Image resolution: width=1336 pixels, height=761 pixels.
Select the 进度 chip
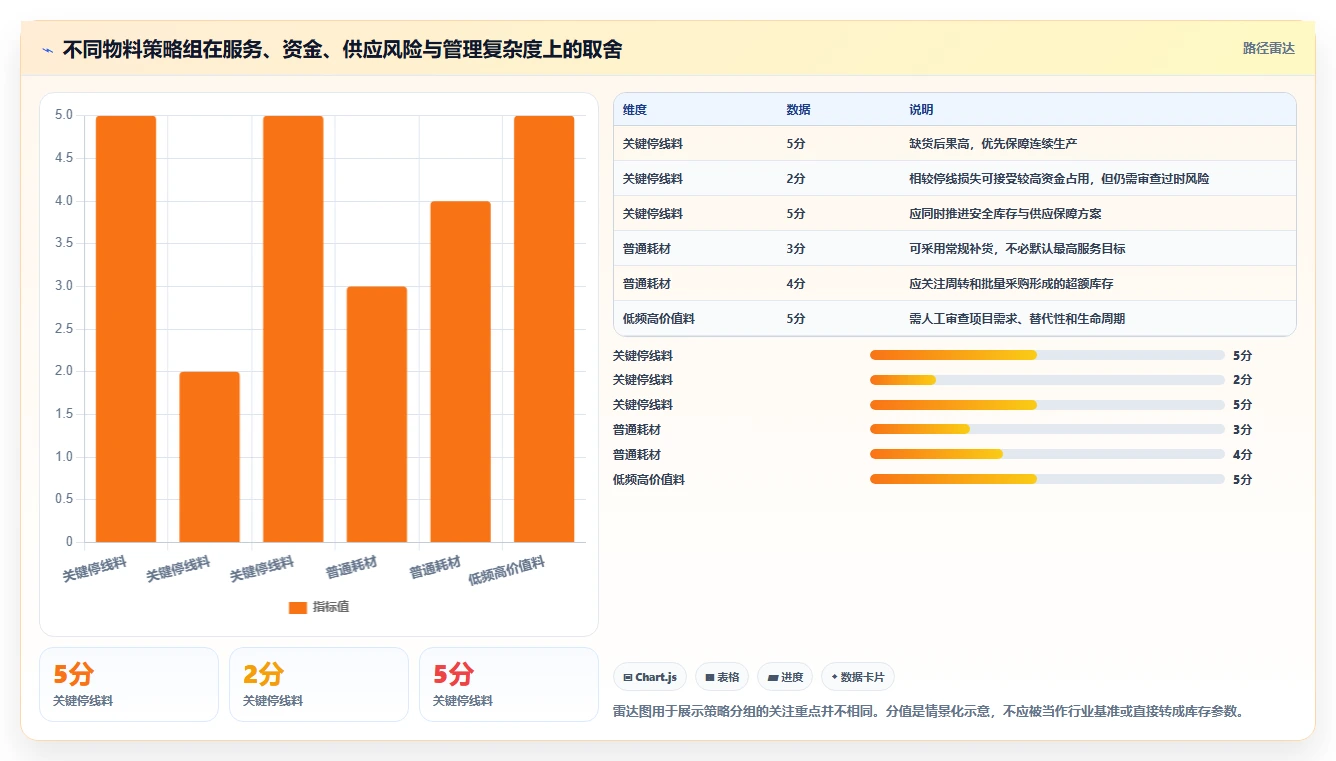785,677
